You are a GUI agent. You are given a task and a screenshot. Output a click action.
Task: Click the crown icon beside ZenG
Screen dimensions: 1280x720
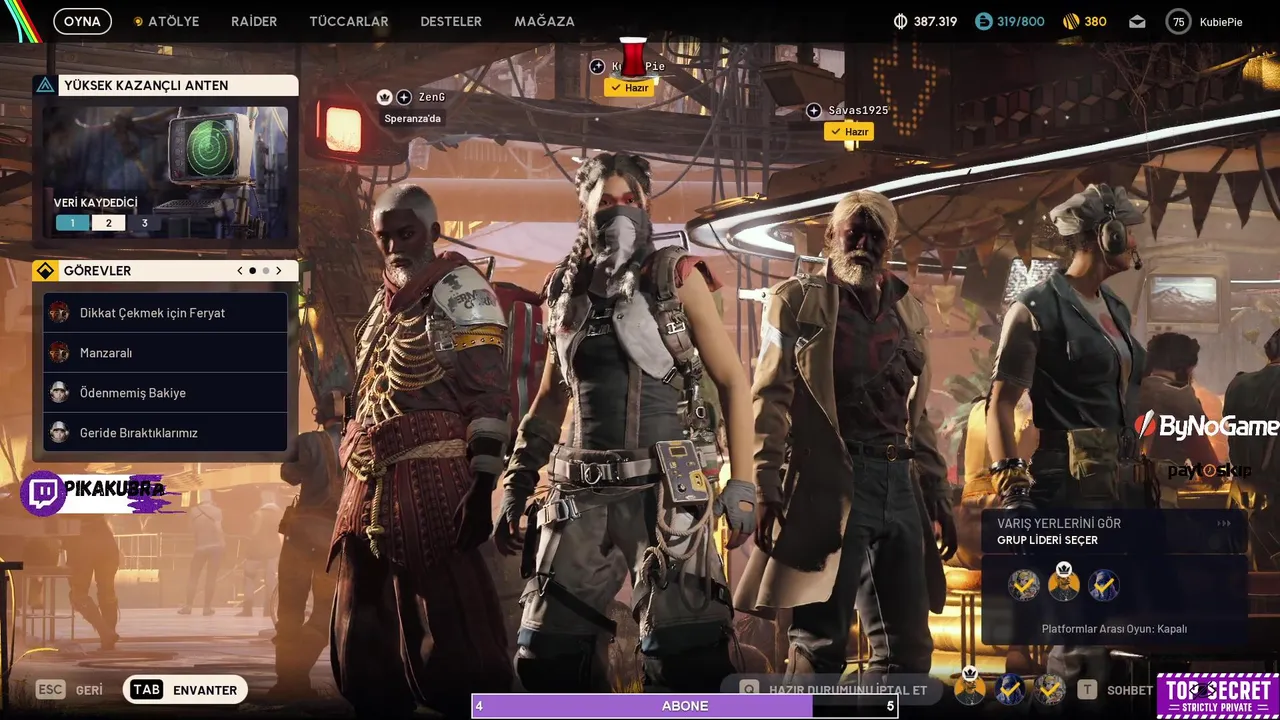click(x=384, y=97)
